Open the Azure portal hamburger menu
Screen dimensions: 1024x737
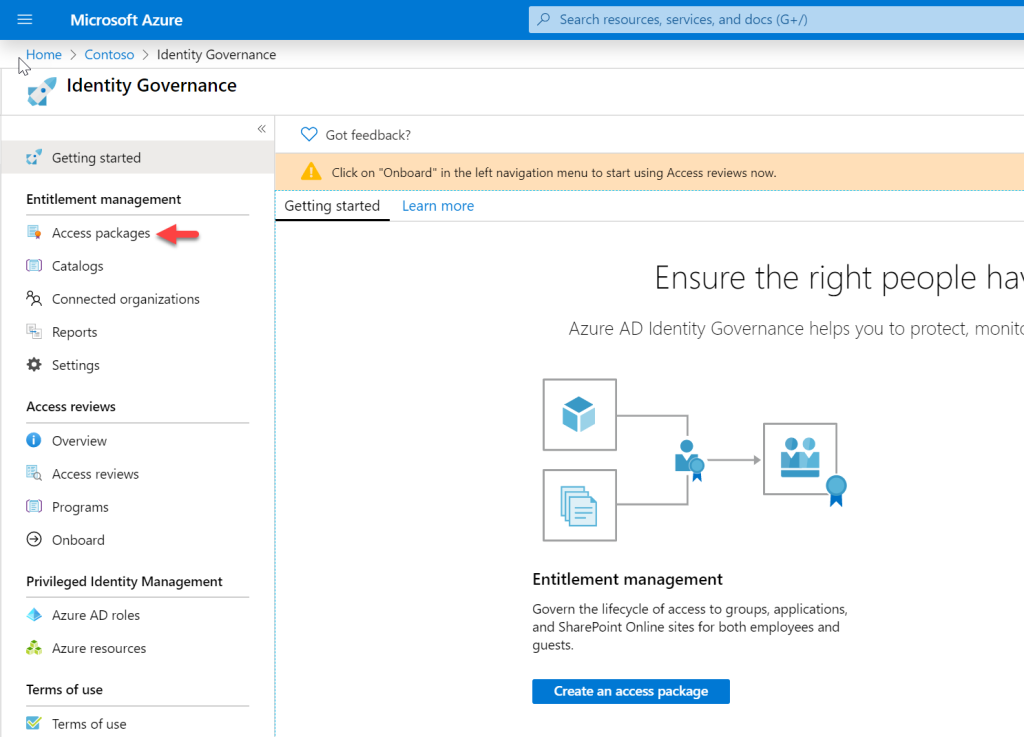pos(24,19)
